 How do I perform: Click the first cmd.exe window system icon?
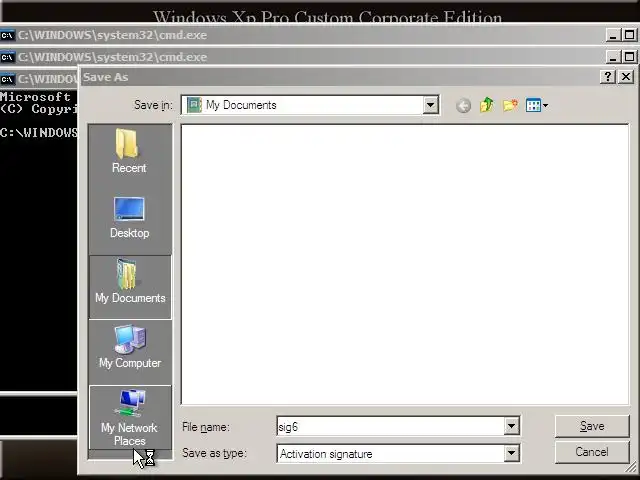tap(7, 36)
